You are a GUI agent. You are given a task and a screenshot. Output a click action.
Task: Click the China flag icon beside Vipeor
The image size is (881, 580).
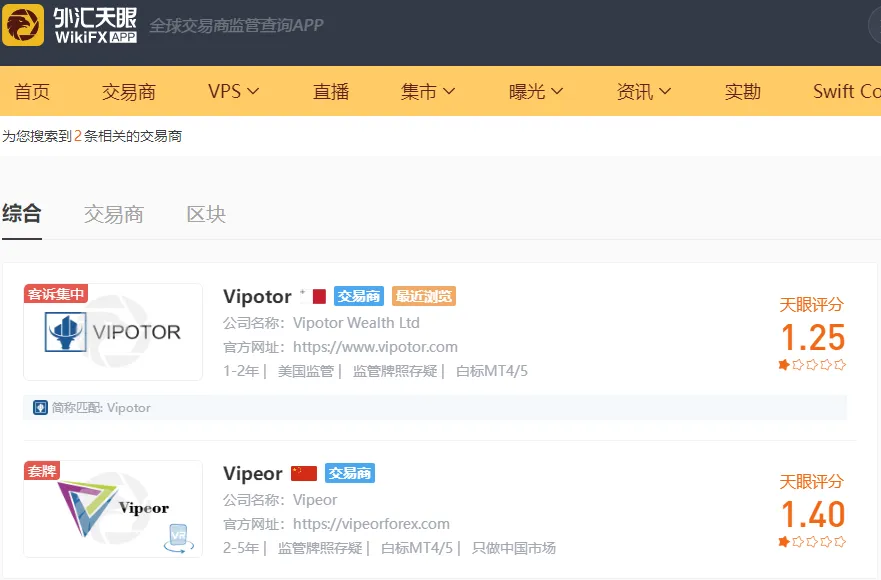(x=304, y=473)
